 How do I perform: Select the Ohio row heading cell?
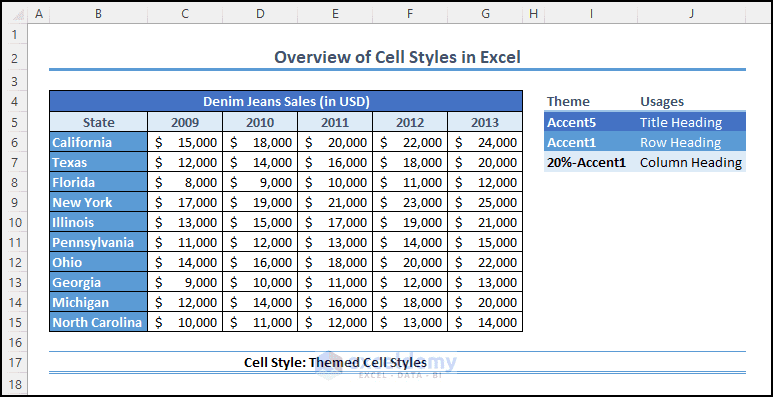(99, 262)
